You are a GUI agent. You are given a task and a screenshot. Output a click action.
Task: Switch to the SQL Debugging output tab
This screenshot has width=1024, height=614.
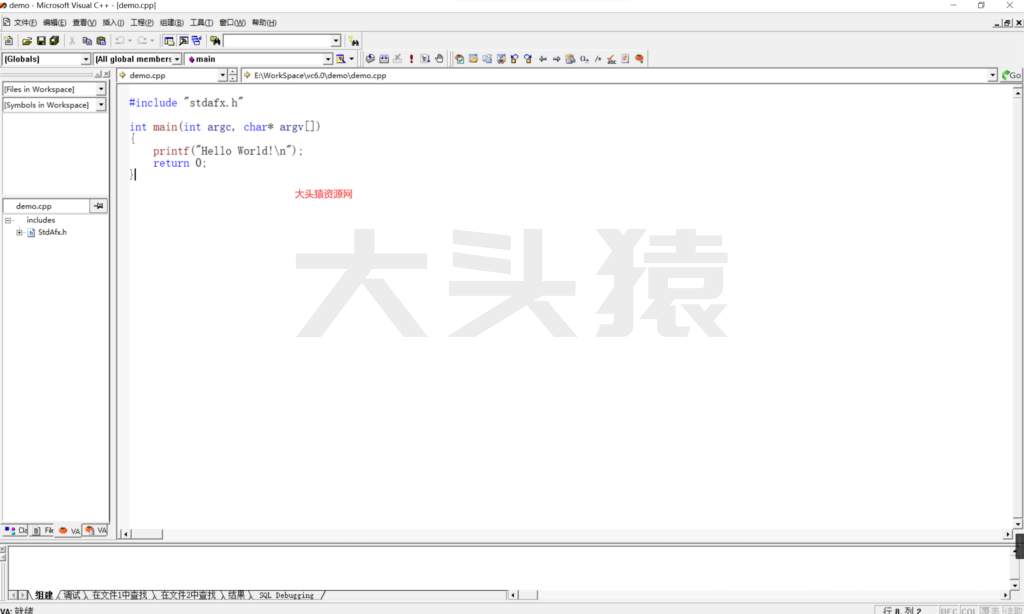point(286,595)
